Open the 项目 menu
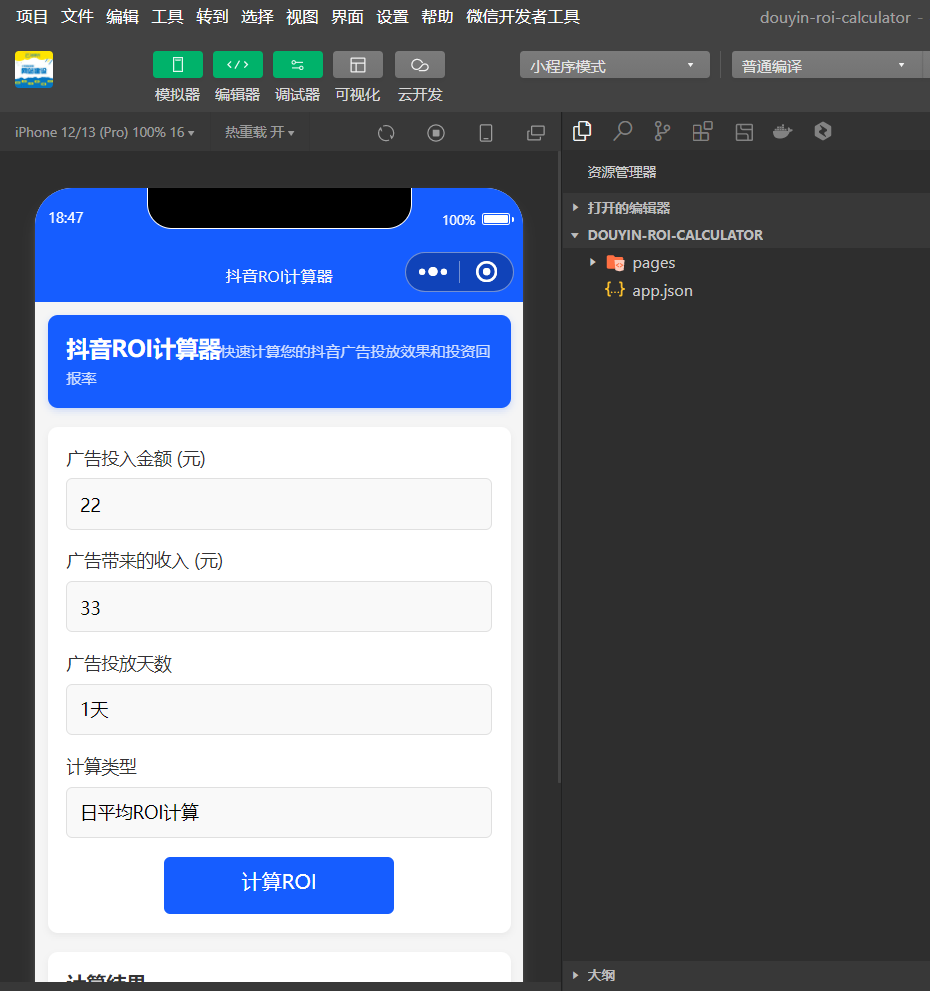Image resolution: width=930 pixels, height=991 pixels. 32,16
